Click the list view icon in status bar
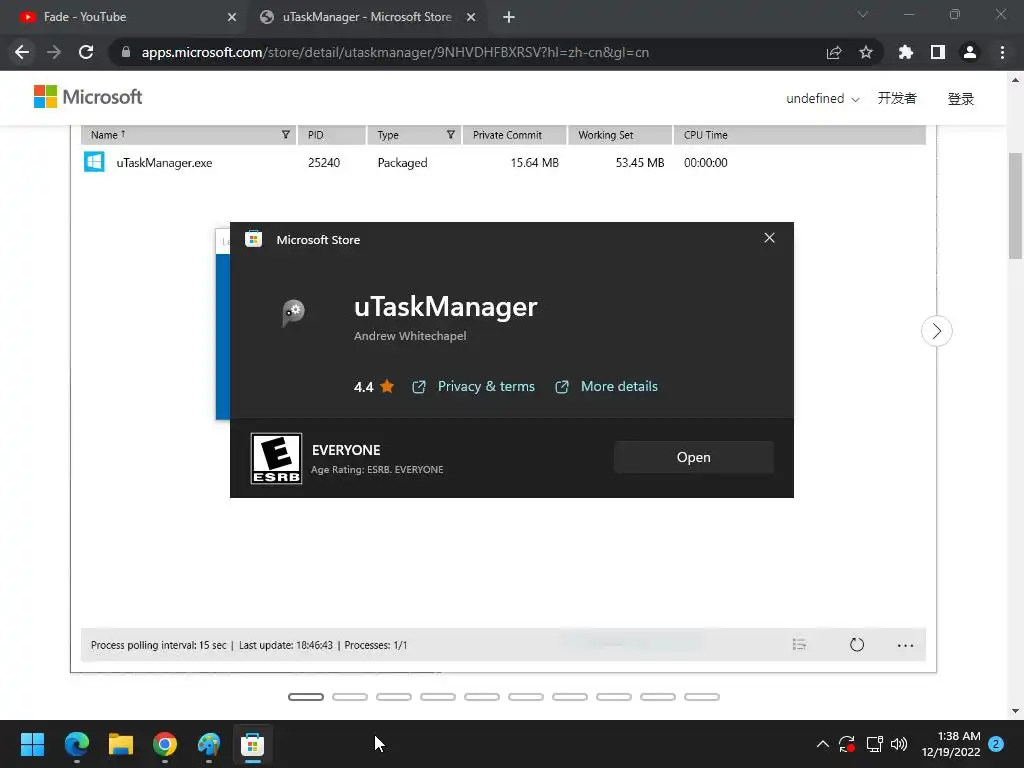Image resolution: width=1024 pixels, height=768 pixels. coord(799,645)
